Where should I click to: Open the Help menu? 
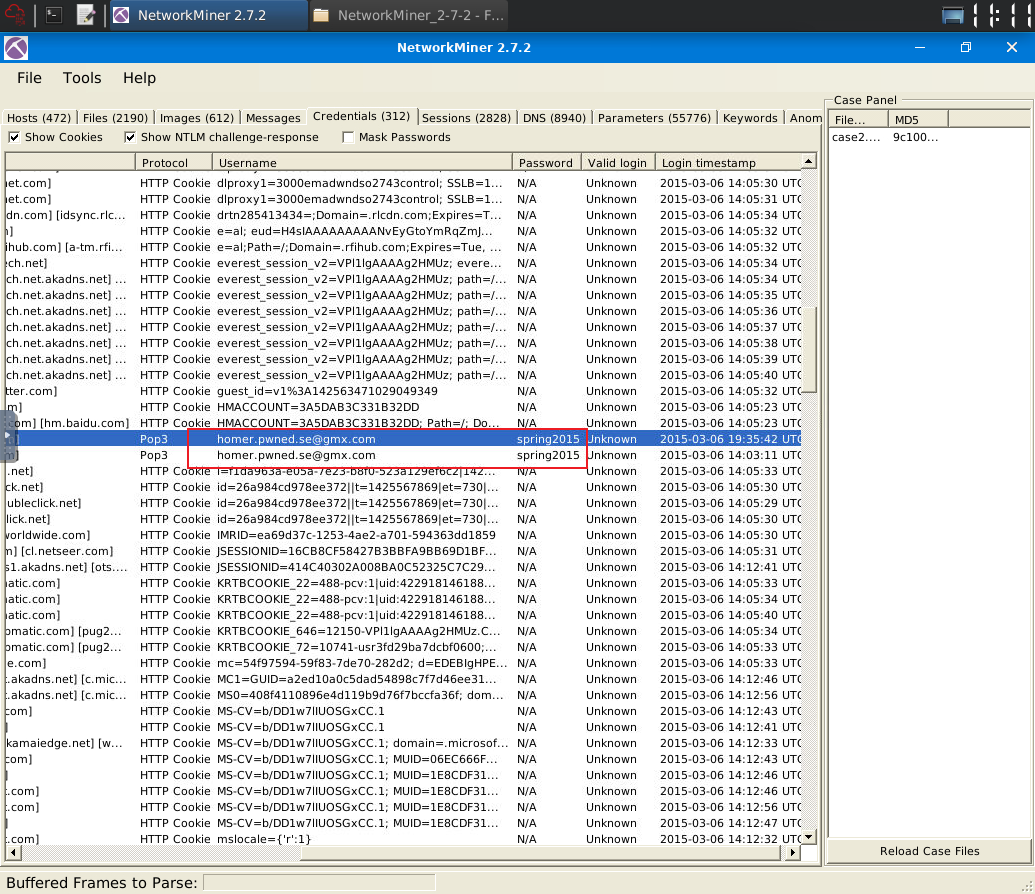tap(139, 78)
